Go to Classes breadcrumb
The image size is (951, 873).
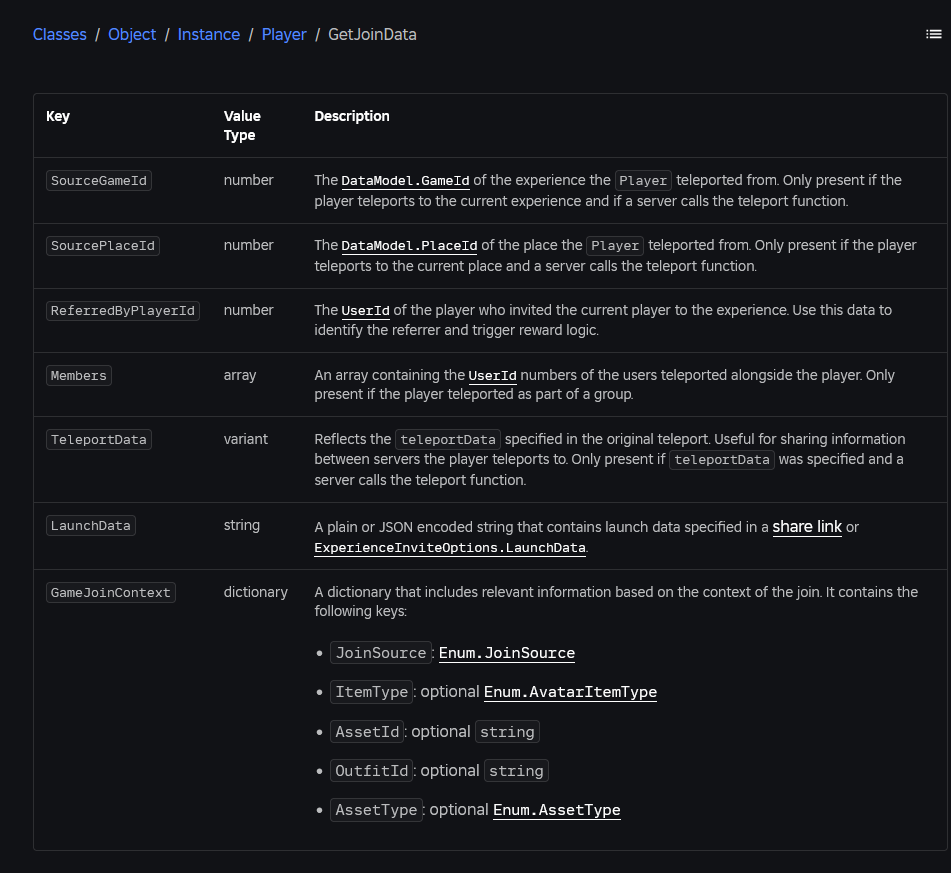point(60,34)
